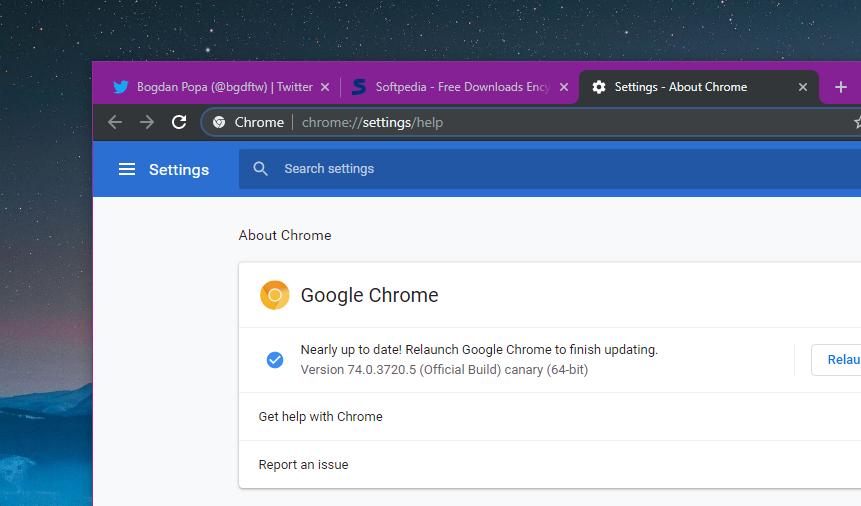Open a new tab with plus button
The image size is (861, 506).
pyautogui.click(x=840, y=87)
